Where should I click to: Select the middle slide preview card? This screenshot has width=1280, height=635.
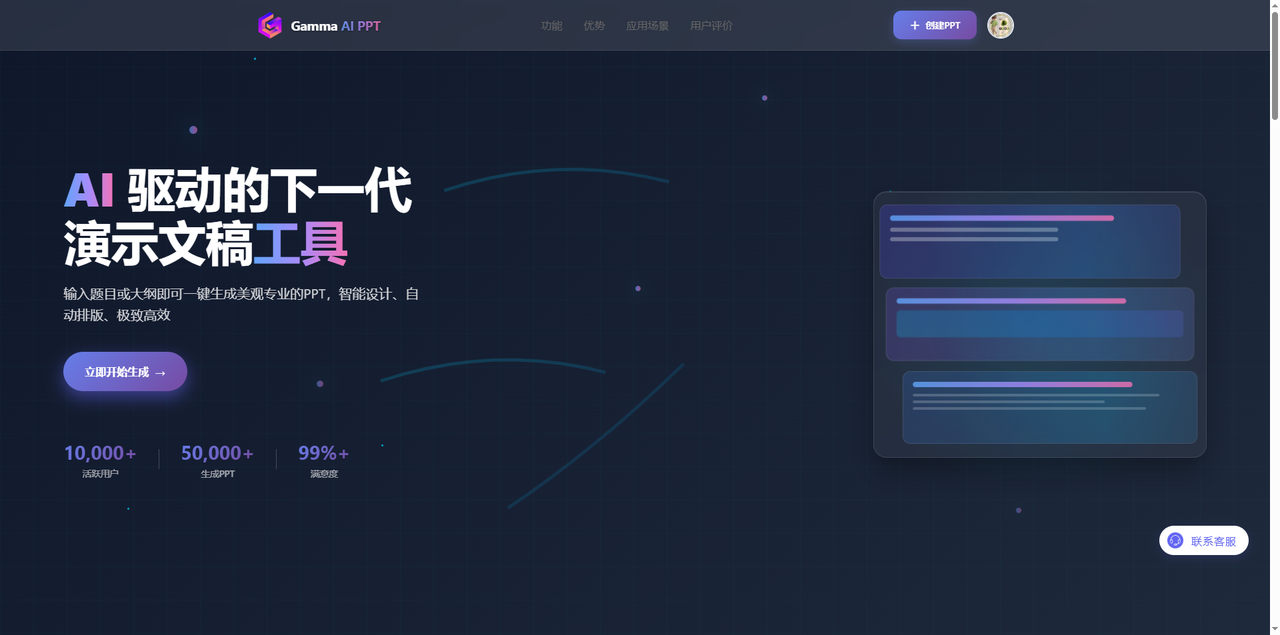coord(1039,324)
